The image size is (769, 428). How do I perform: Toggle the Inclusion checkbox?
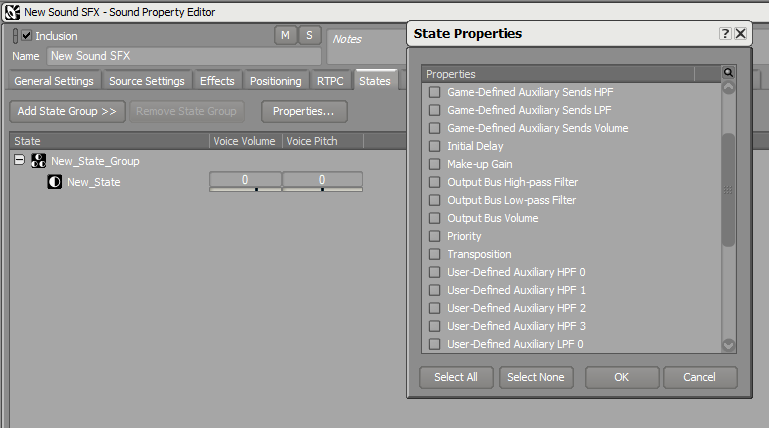click(26, 36)
